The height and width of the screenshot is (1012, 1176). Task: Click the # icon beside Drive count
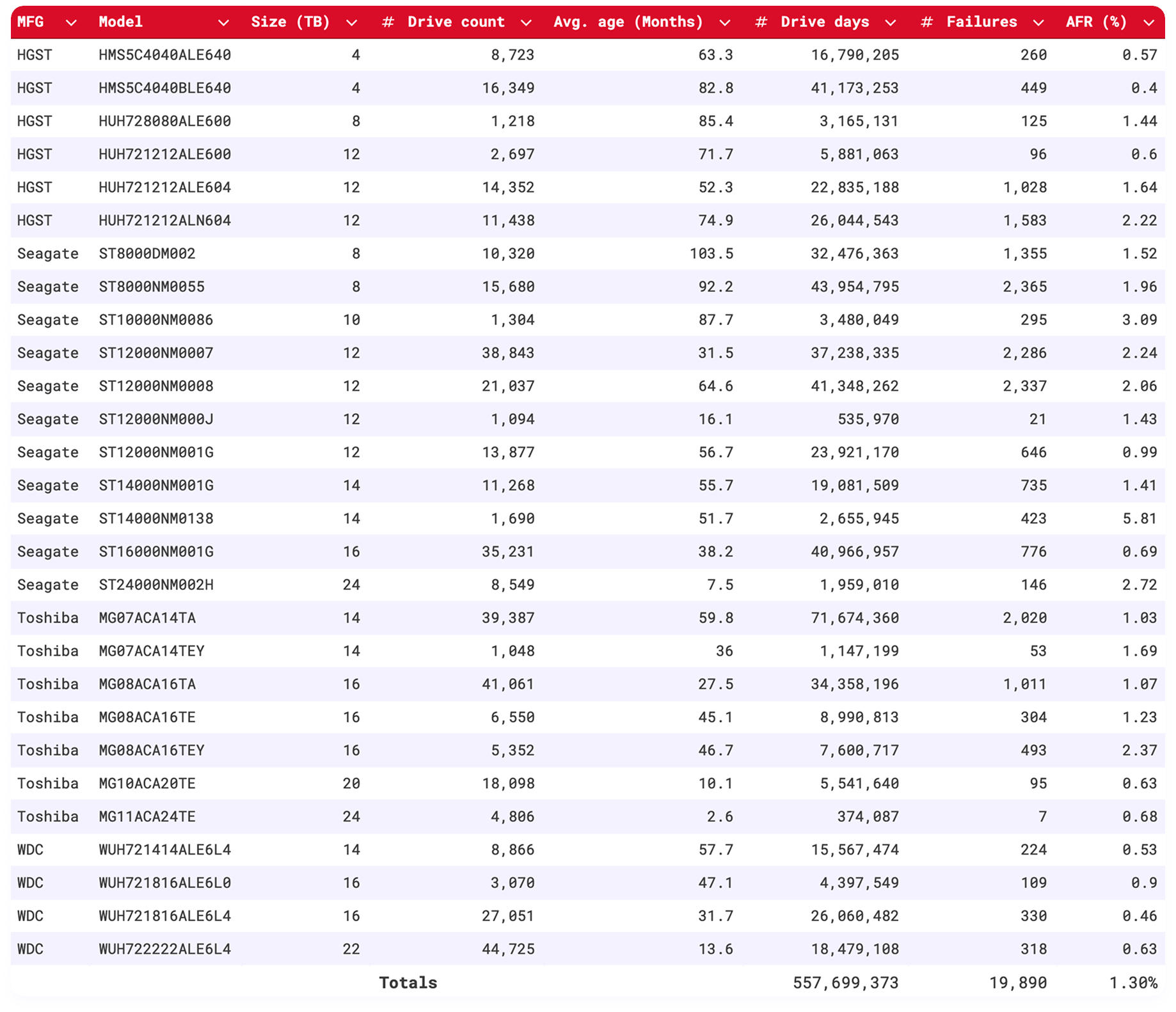pos(387,22)
